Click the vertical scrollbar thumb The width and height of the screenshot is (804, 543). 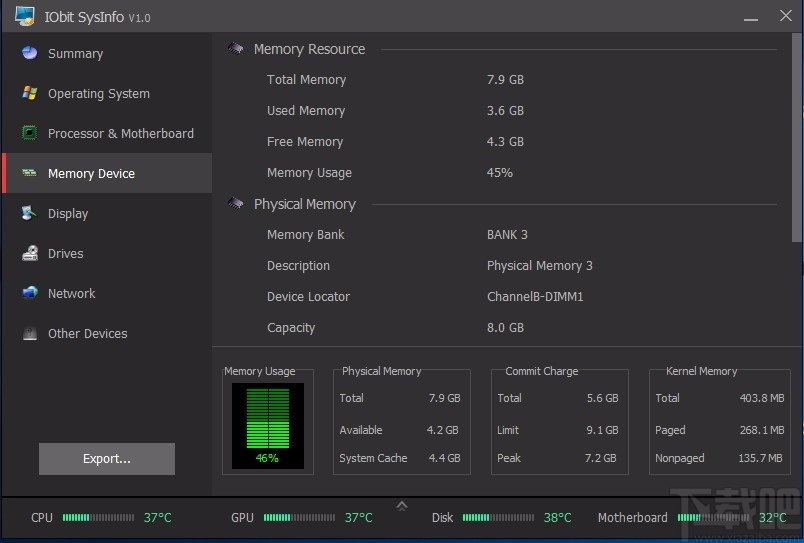[796, 137]
